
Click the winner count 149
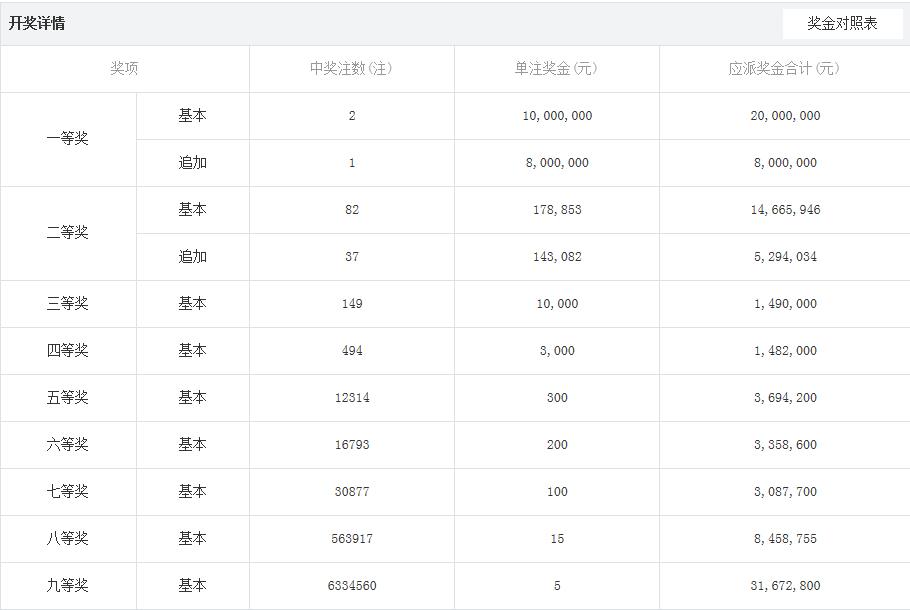pyautogui.click(x=352, y=304)
